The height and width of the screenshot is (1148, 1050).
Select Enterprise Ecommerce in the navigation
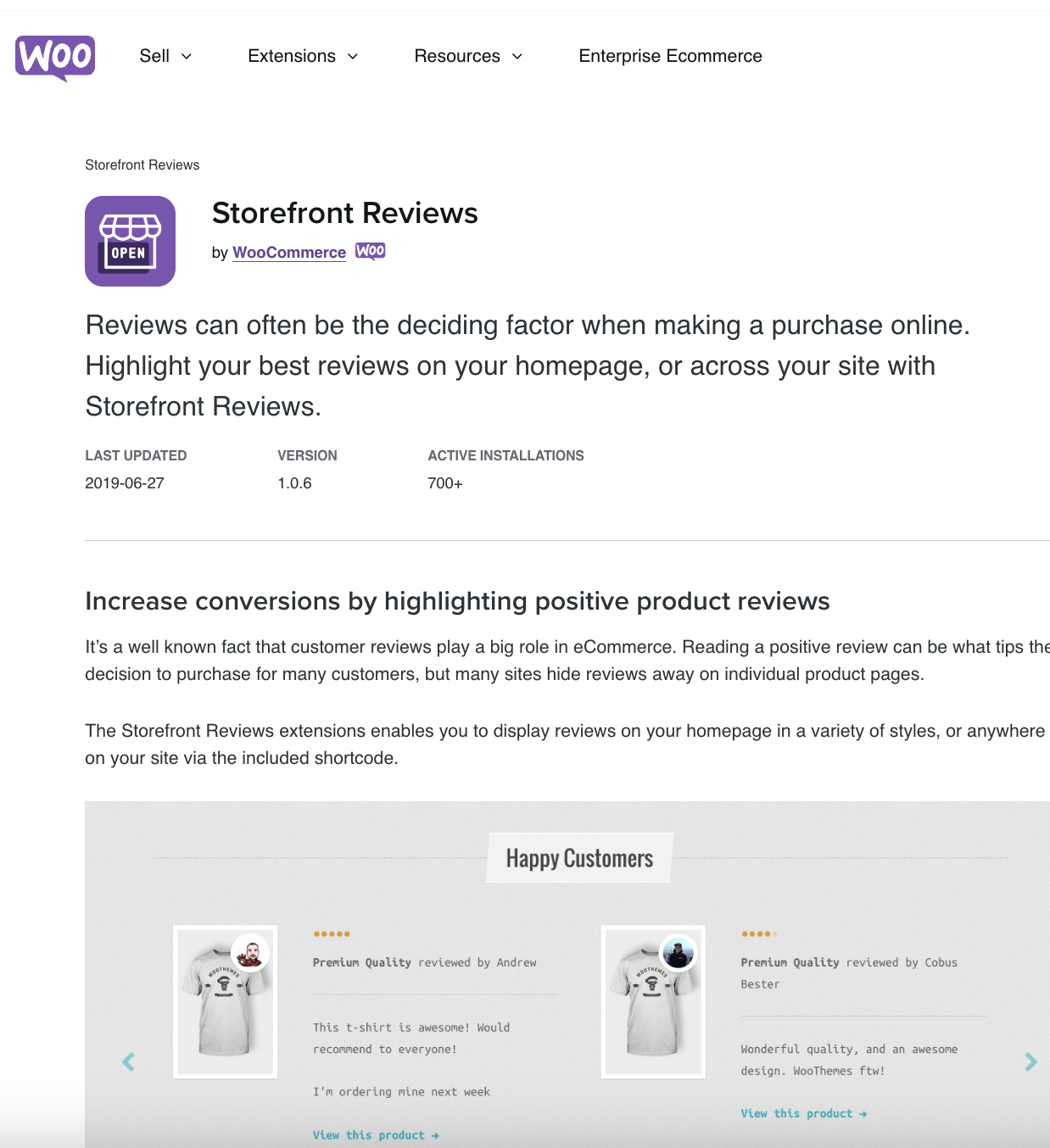(x=670, y=55)
